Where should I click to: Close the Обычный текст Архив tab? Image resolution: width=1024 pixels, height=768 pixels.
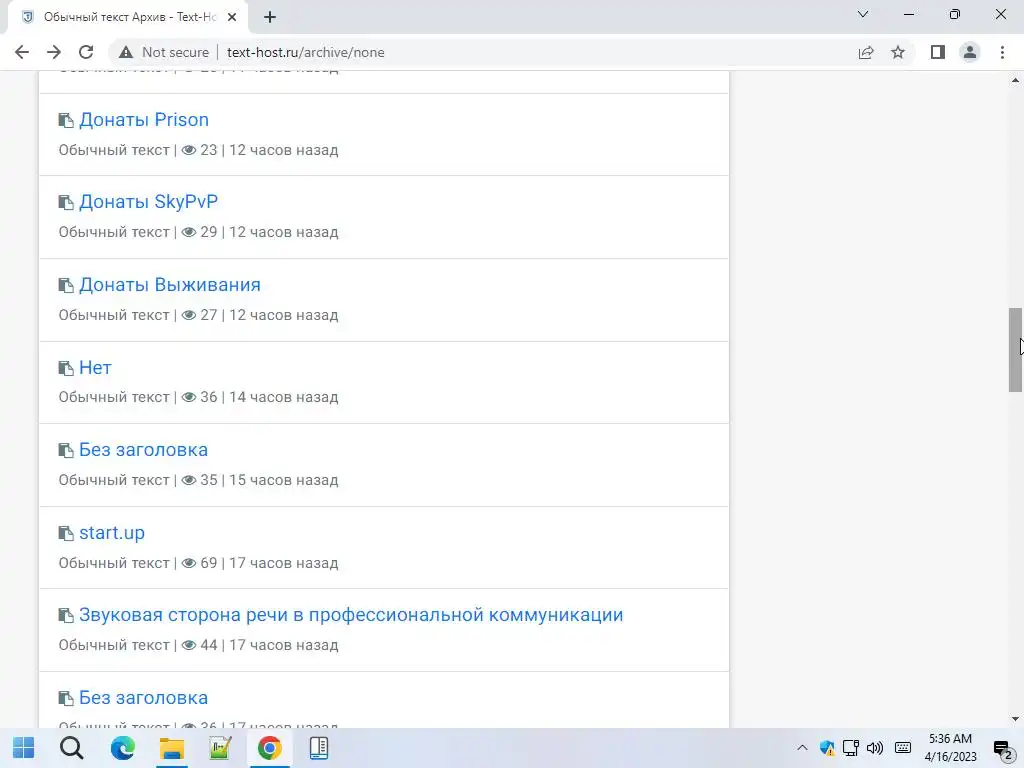coord(232,18)
